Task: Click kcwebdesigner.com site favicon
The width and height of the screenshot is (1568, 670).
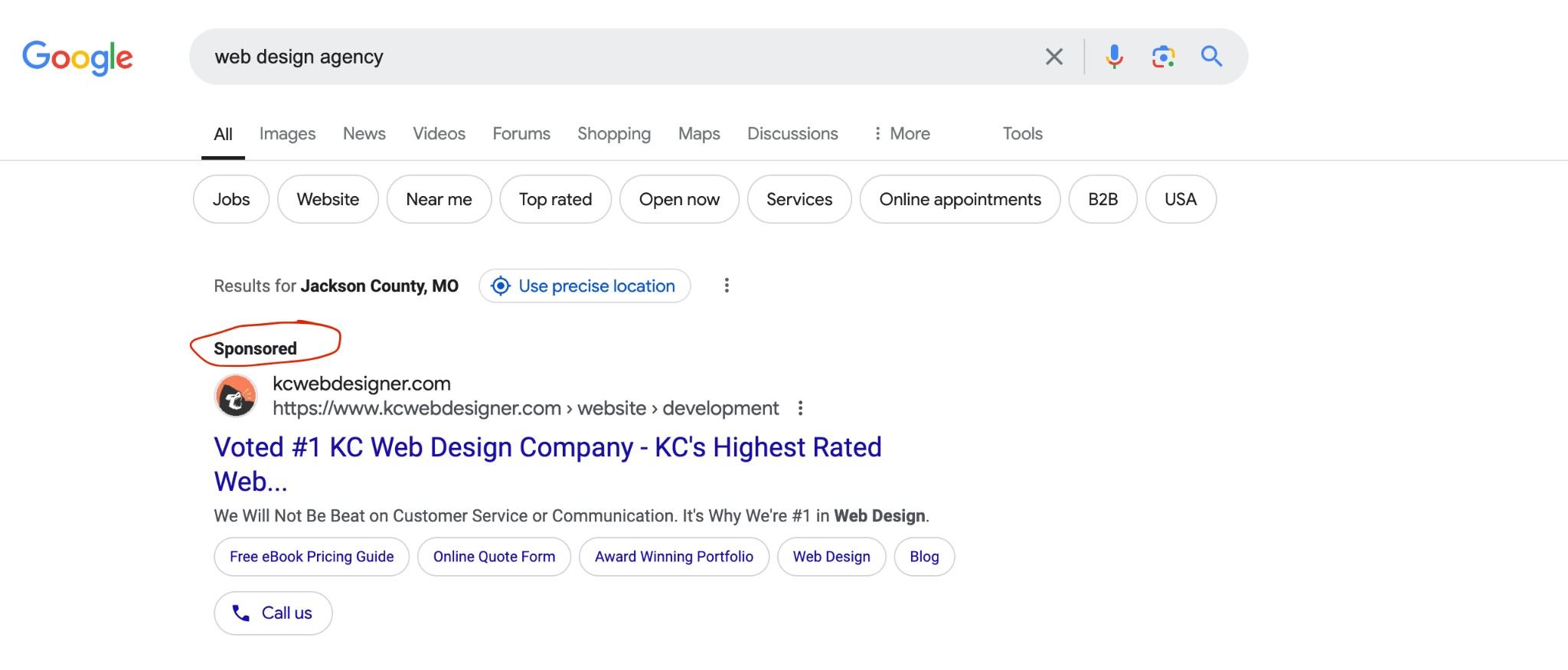Action: click(x=236, y=396)
